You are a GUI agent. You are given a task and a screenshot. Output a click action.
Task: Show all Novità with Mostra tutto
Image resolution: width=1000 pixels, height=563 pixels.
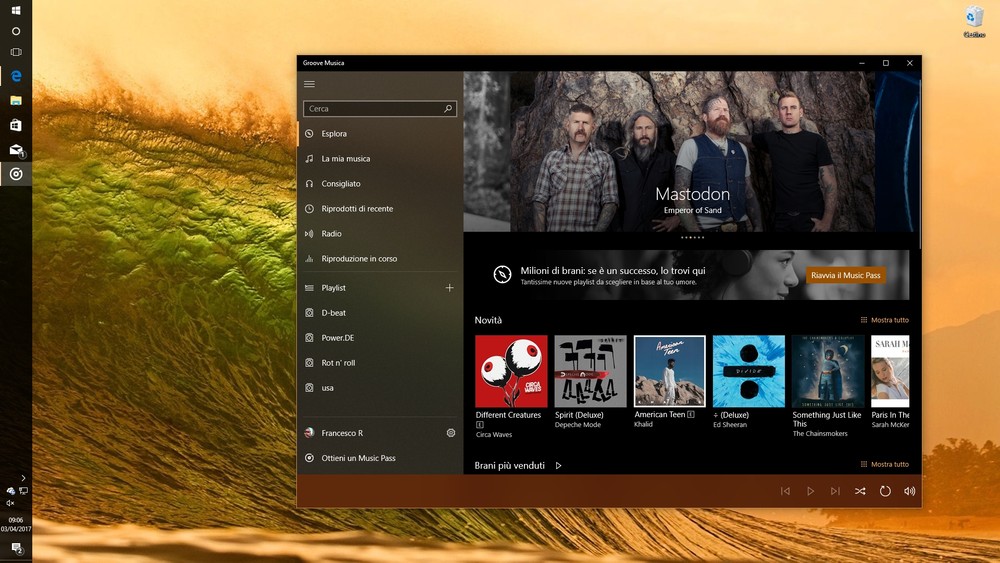(885, 320)
